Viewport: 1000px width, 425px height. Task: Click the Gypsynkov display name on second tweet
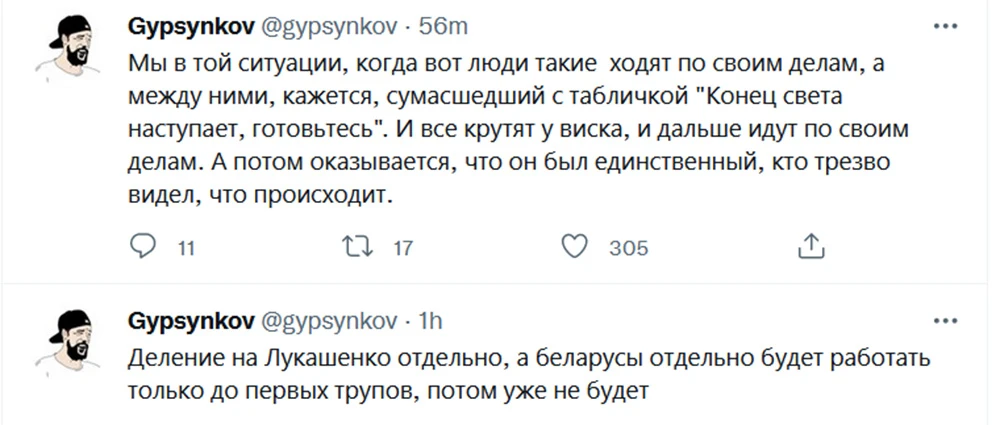pyautogui.click(x=191, y=321)
